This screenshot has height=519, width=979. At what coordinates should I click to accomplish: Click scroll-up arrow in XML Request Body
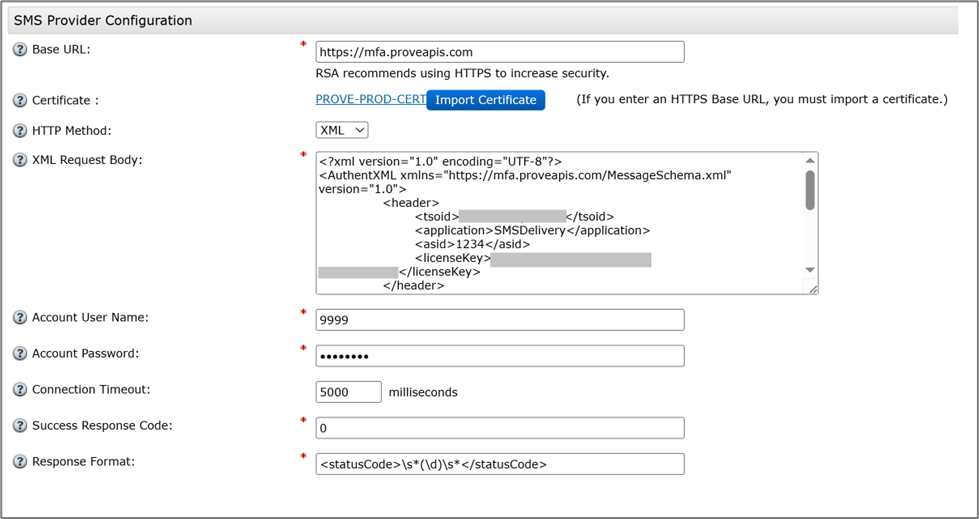point(810,161)
